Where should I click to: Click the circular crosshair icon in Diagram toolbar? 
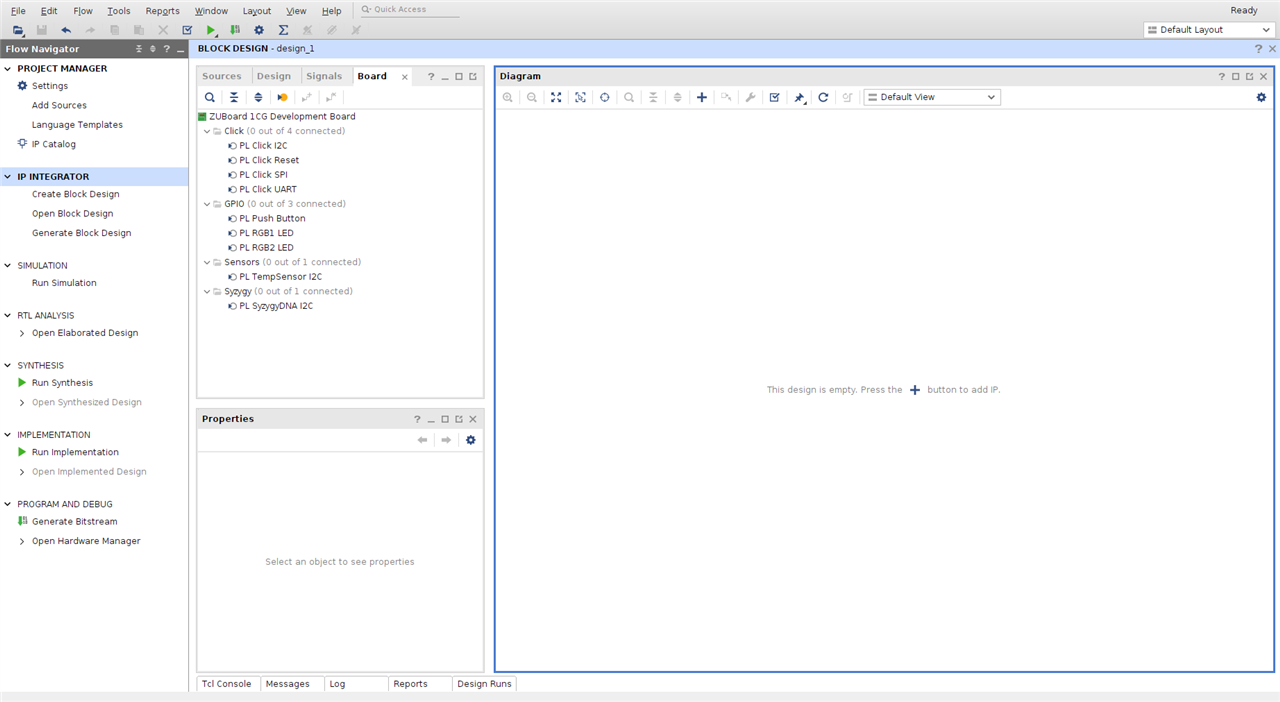pyautogui.click(x=604, y=97)
